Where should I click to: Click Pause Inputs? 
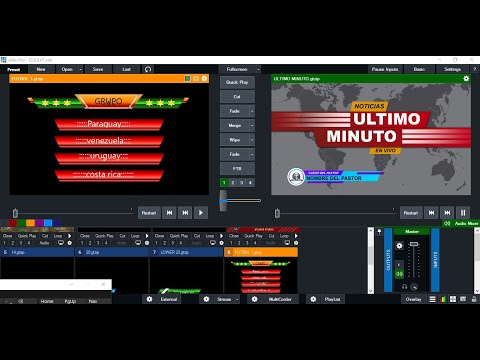pyautogui.click(x=385, y=69)
